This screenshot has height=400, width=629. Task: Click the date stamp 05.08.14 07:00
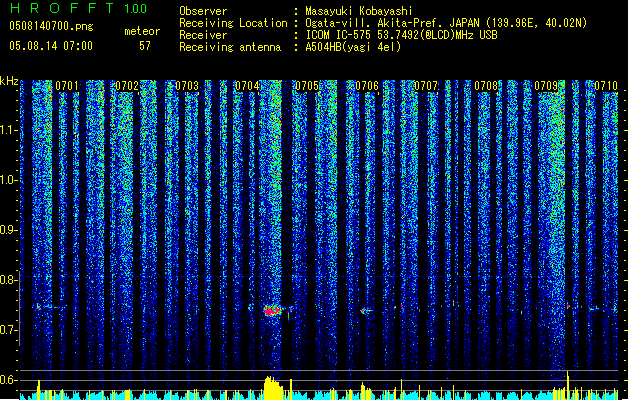point(51,46)
